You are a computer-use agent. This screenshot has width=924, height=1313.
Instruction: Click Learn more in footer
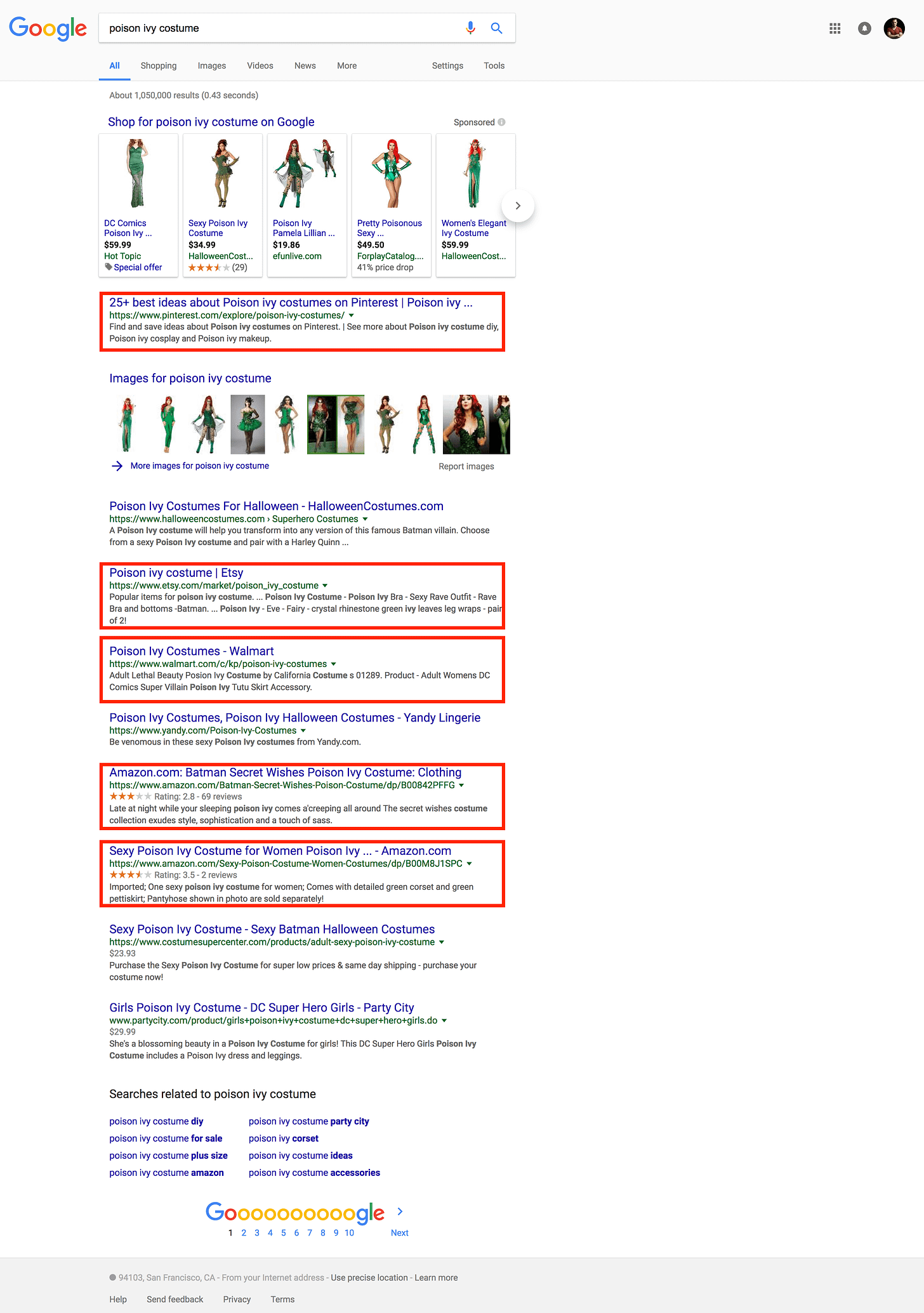coord(436,1277)
